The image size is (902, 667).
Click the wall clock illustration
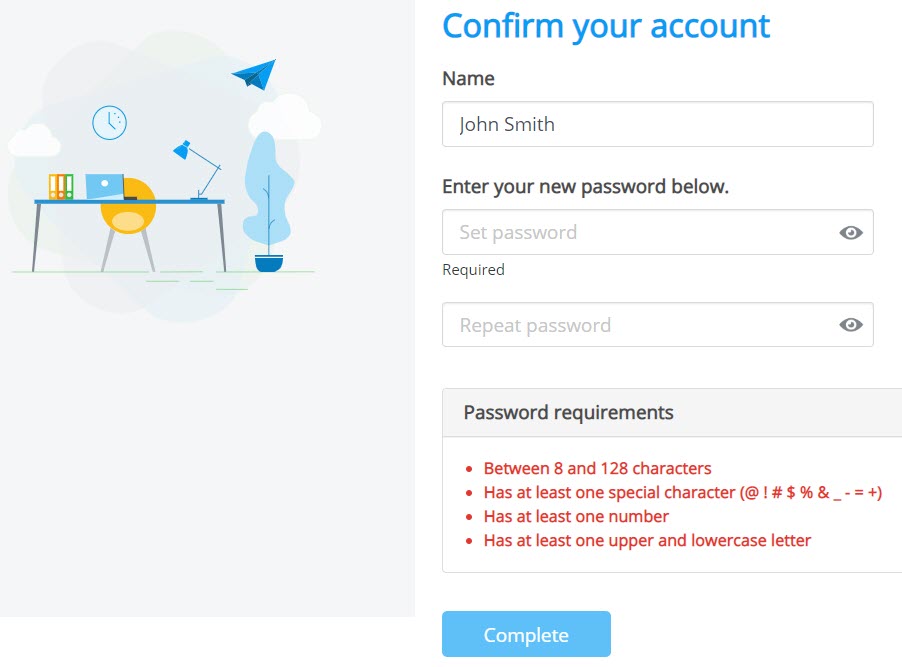tap(109, 122)
